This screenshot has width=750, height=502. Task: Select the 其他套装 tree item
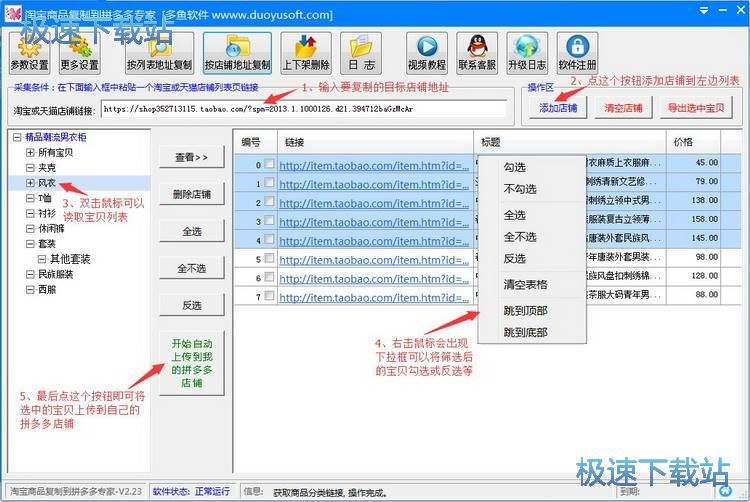[x=70, y=259]
